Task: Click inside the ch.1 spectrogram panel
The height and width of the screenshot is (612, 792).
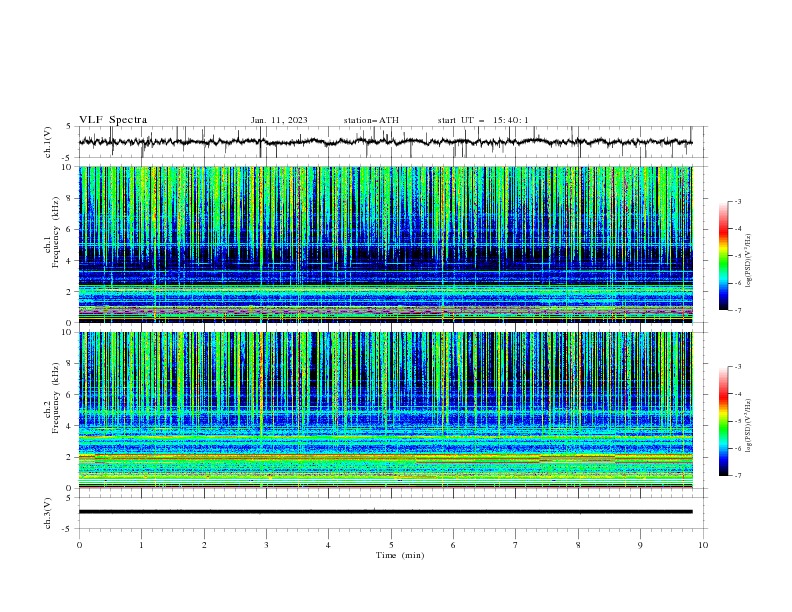Action: coord(385,244)
